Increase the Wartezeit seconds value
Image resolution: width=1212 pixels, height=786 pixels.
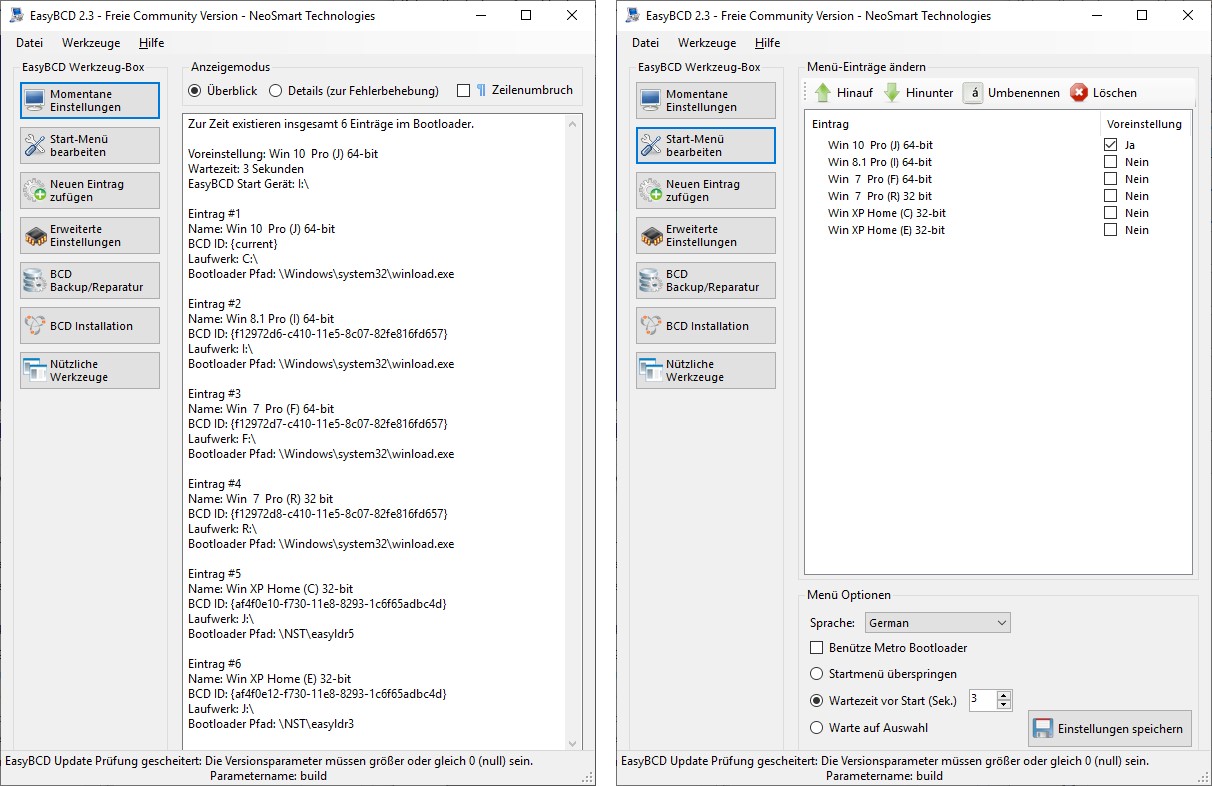pyautogui.click(x=1005, y=695)
